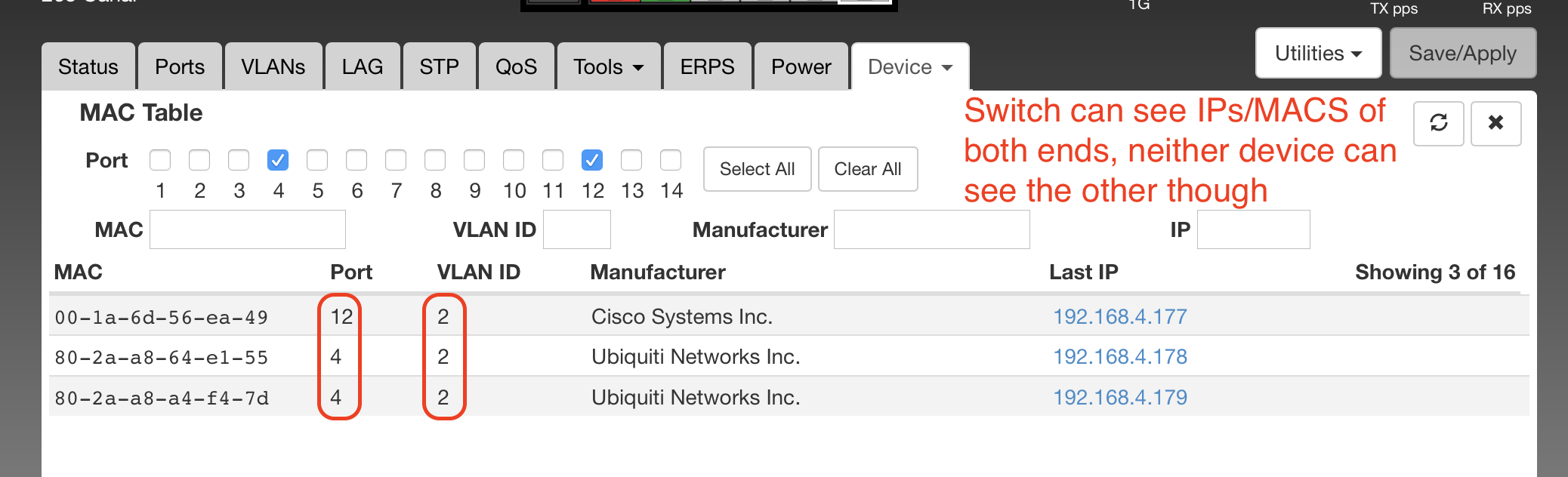Image resolution: width=1568 pixels, height=477 pixels.
Task: Click the refresh MAC table icon
Action: click(1438, 123)
